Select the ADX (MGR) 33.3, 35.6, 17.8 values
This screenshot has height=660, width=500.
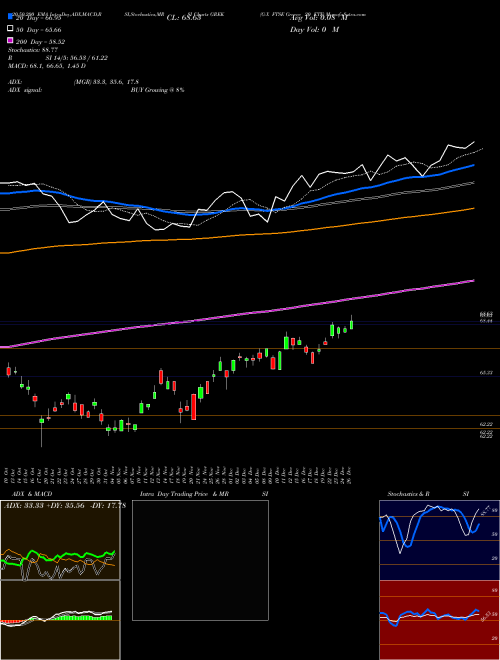point(106,82)
